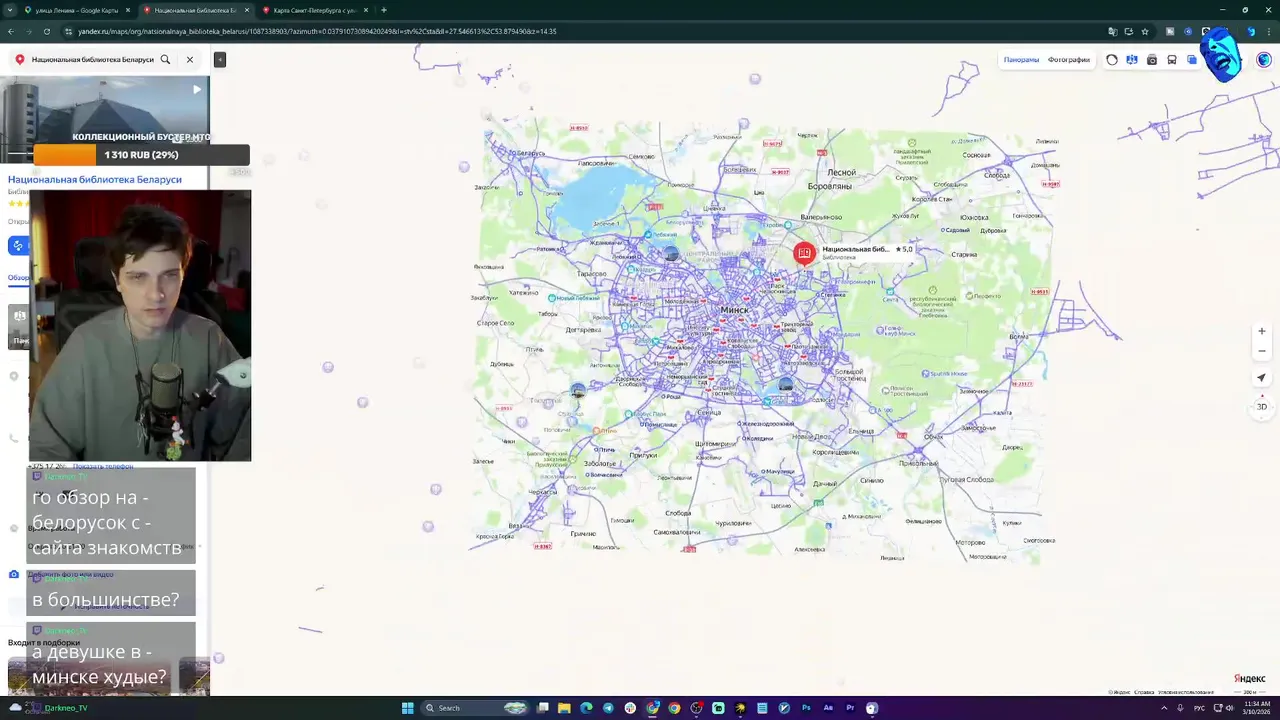1280x720 pixels.
Task: Toggle the traffic layer circle icon
Action: click(1112, 60)
